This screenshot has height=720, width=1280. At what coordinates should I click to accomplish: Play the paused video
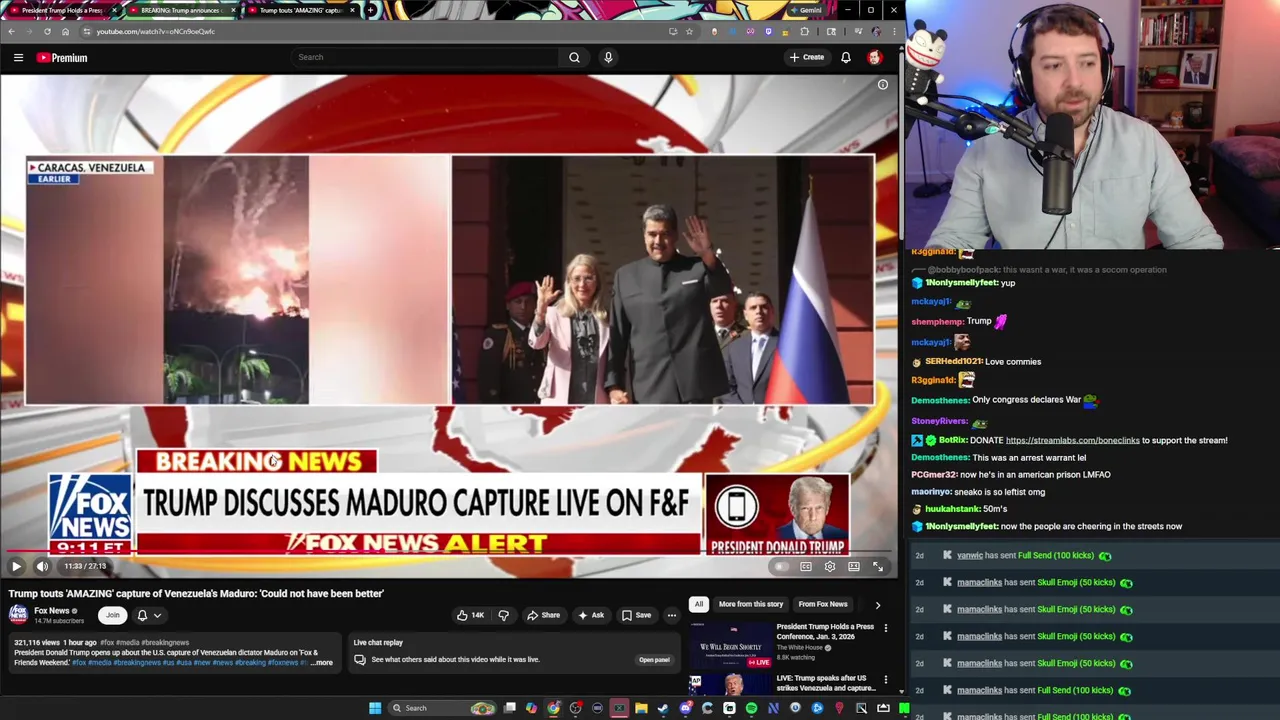(x=16, y=566)
